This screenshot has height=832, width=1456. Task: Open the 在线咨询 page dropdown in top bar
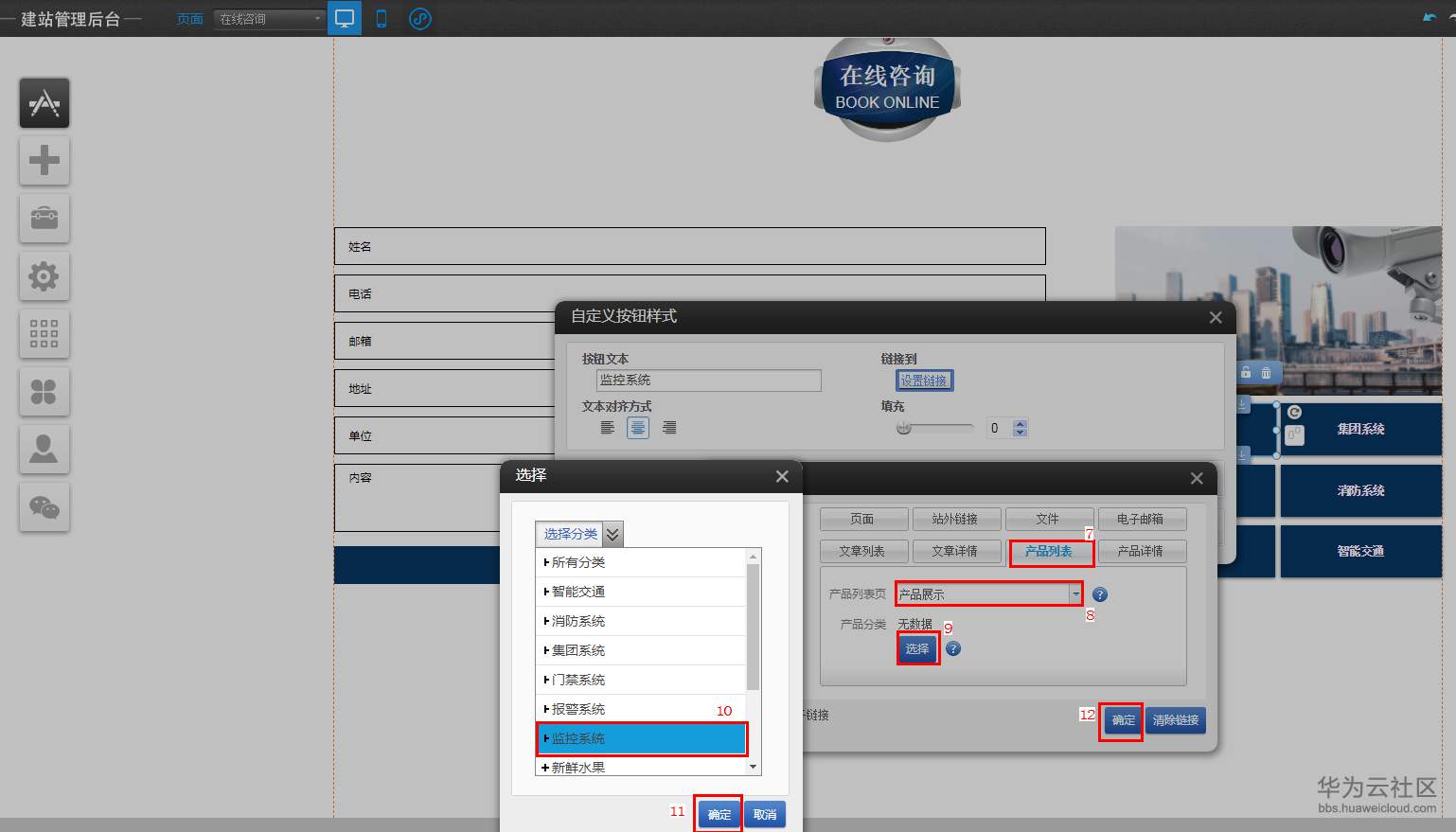(270, 19)
